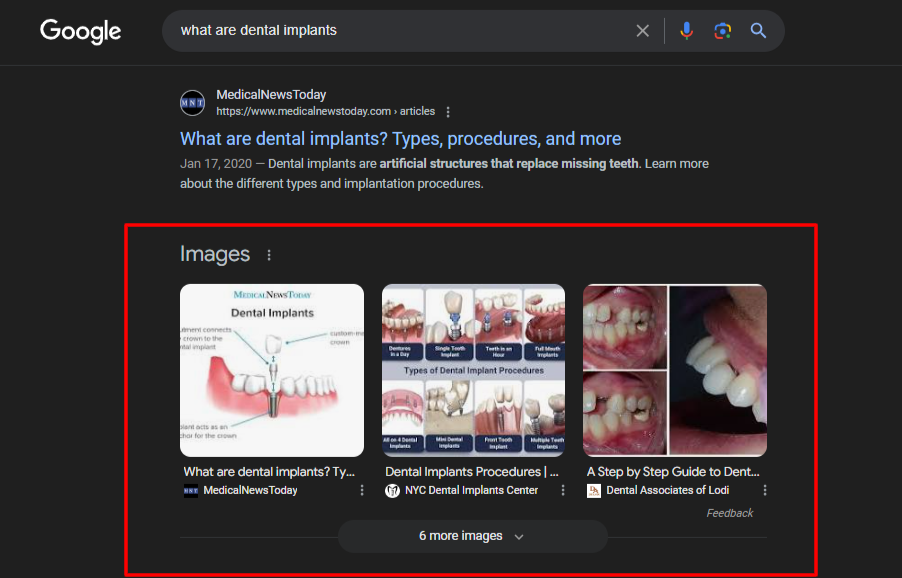902x578 pixels.
Task: Open the Types of Dental Implant Procedures thumbnail
Action: point(473,370)
